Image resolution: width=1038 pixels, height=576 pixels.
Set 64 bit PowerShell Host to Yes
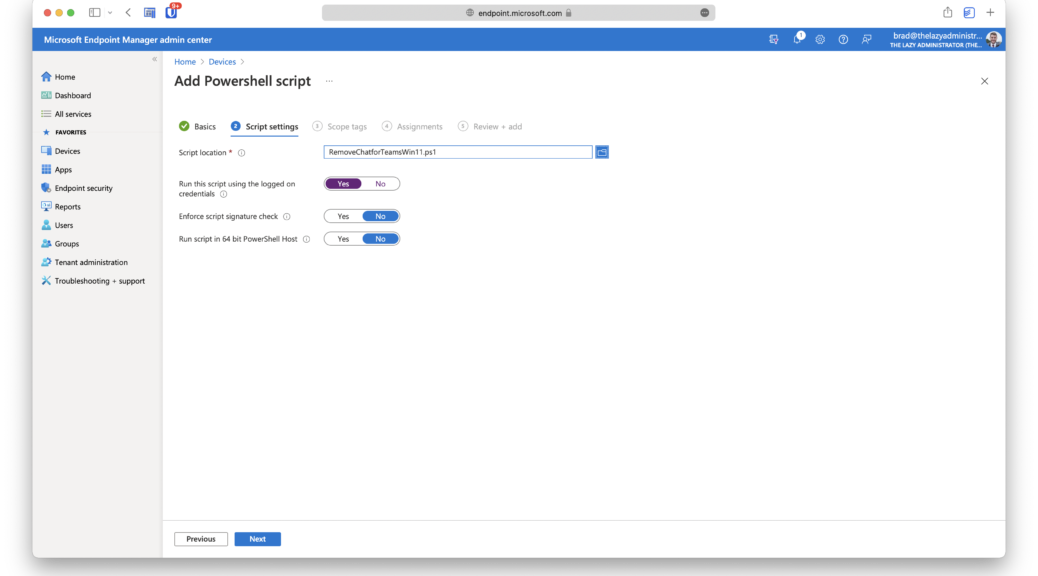343,239
